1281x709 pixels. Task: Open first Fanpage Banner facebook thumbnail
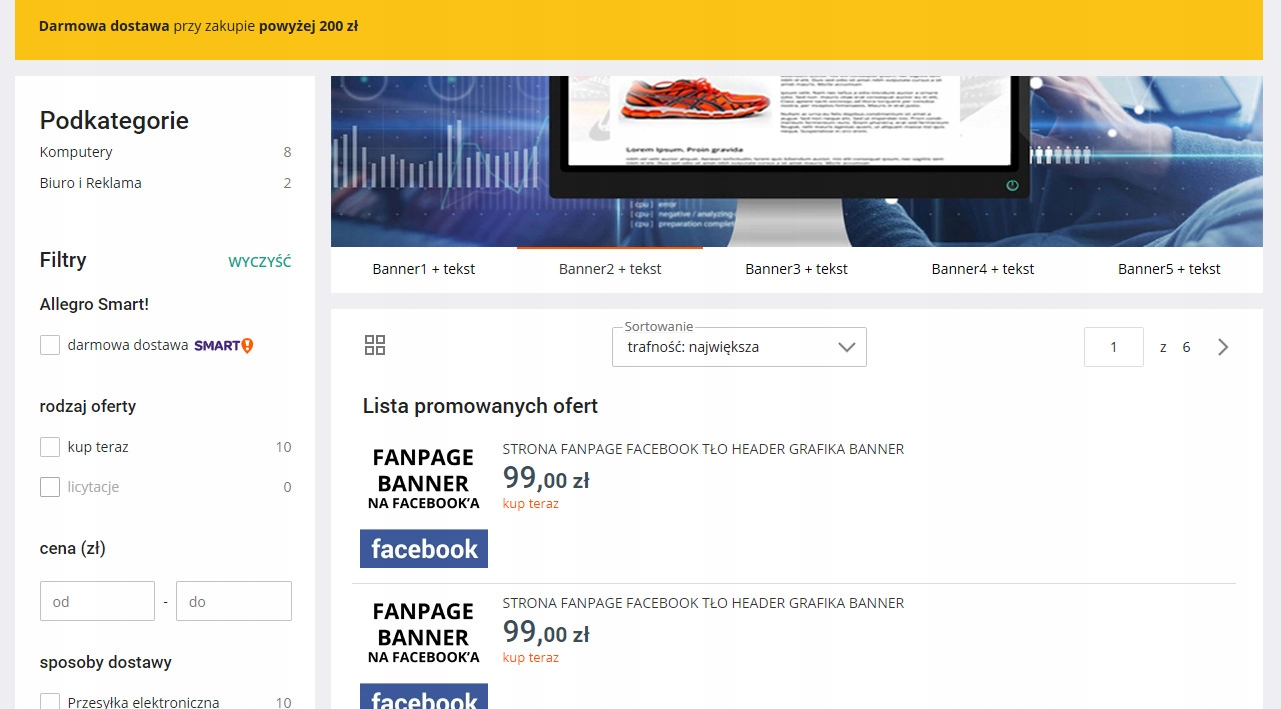(x=424, y=504)
